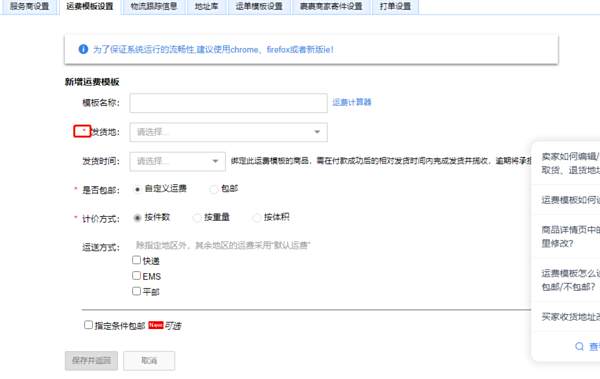Toggle 指定条件包邮 checkbox
This screenshot has width=600, height=379.
tap(88, 325)
